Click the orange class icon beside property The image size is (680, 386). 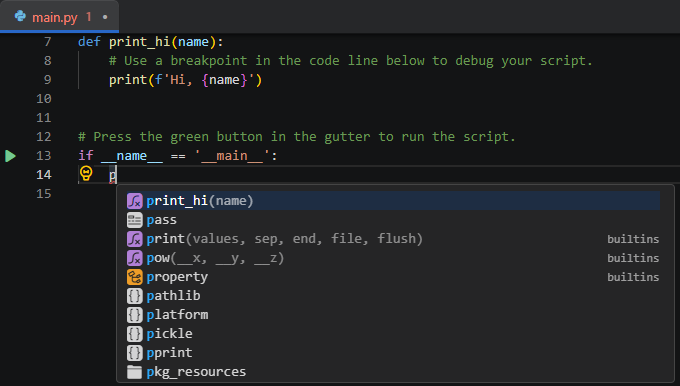click(134, 277)
